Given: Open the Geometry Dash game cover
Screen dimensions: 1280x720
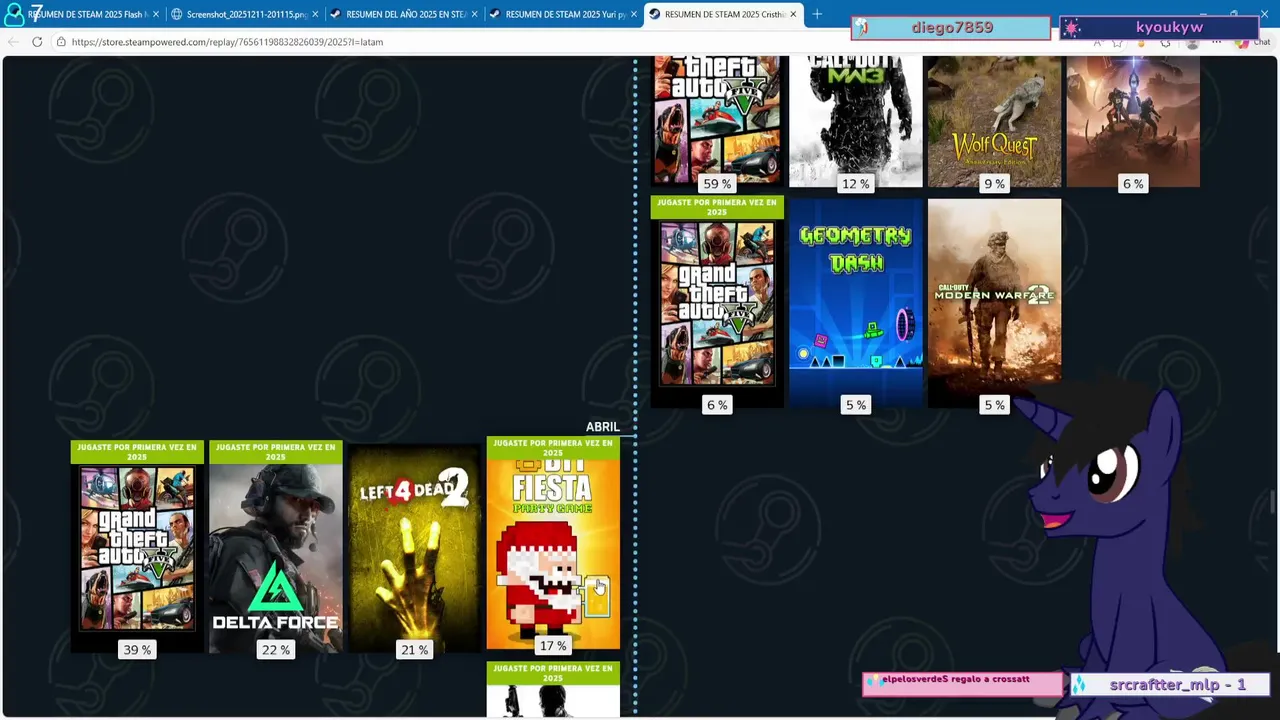Looking at the screenshot, I should (856, 303).
